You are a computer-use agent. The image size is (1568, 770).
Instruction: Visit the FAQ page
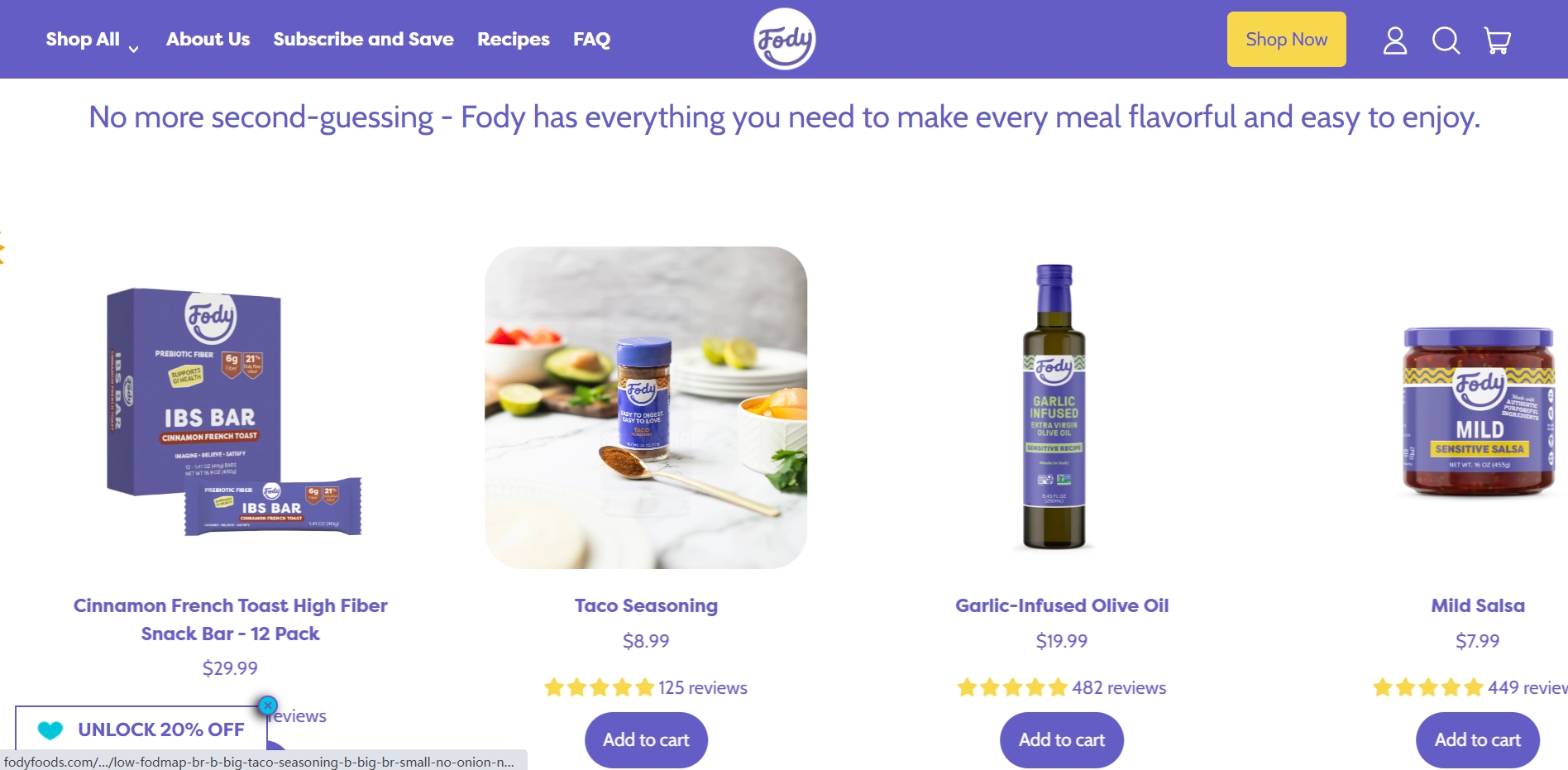(x=591, y=39)
